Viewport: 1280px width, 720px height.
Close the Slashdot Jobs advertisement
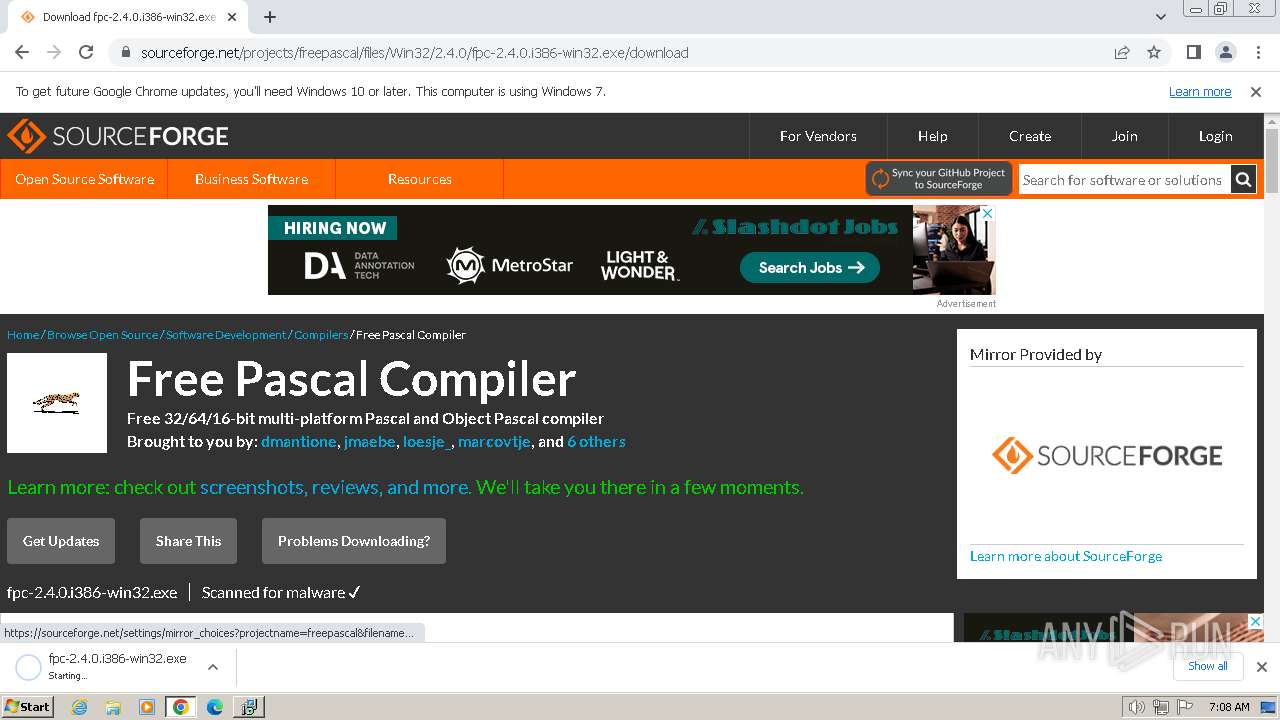(x=987, y=213)
